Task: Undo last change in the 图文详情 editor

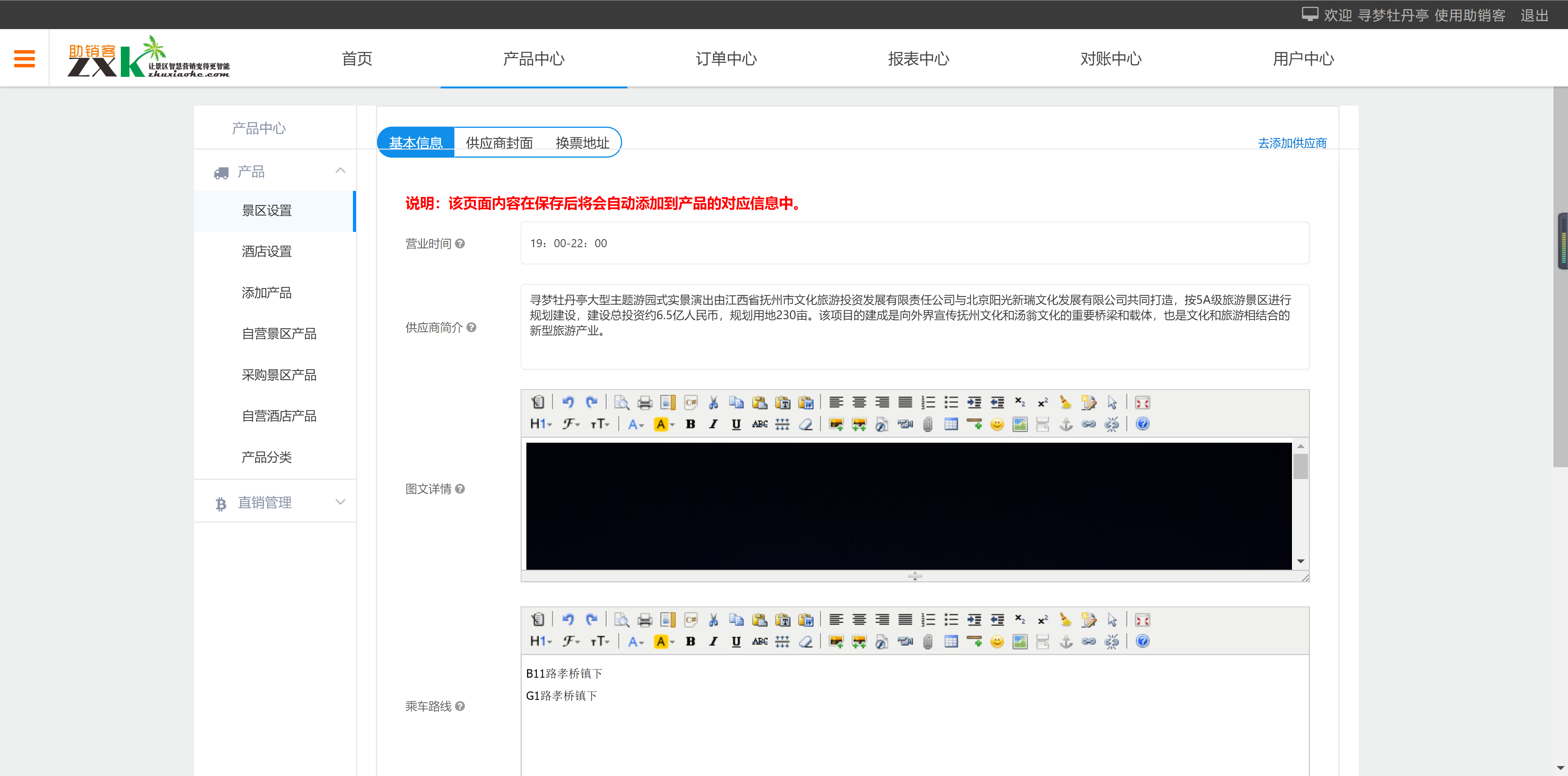Action: click(568, 402)
